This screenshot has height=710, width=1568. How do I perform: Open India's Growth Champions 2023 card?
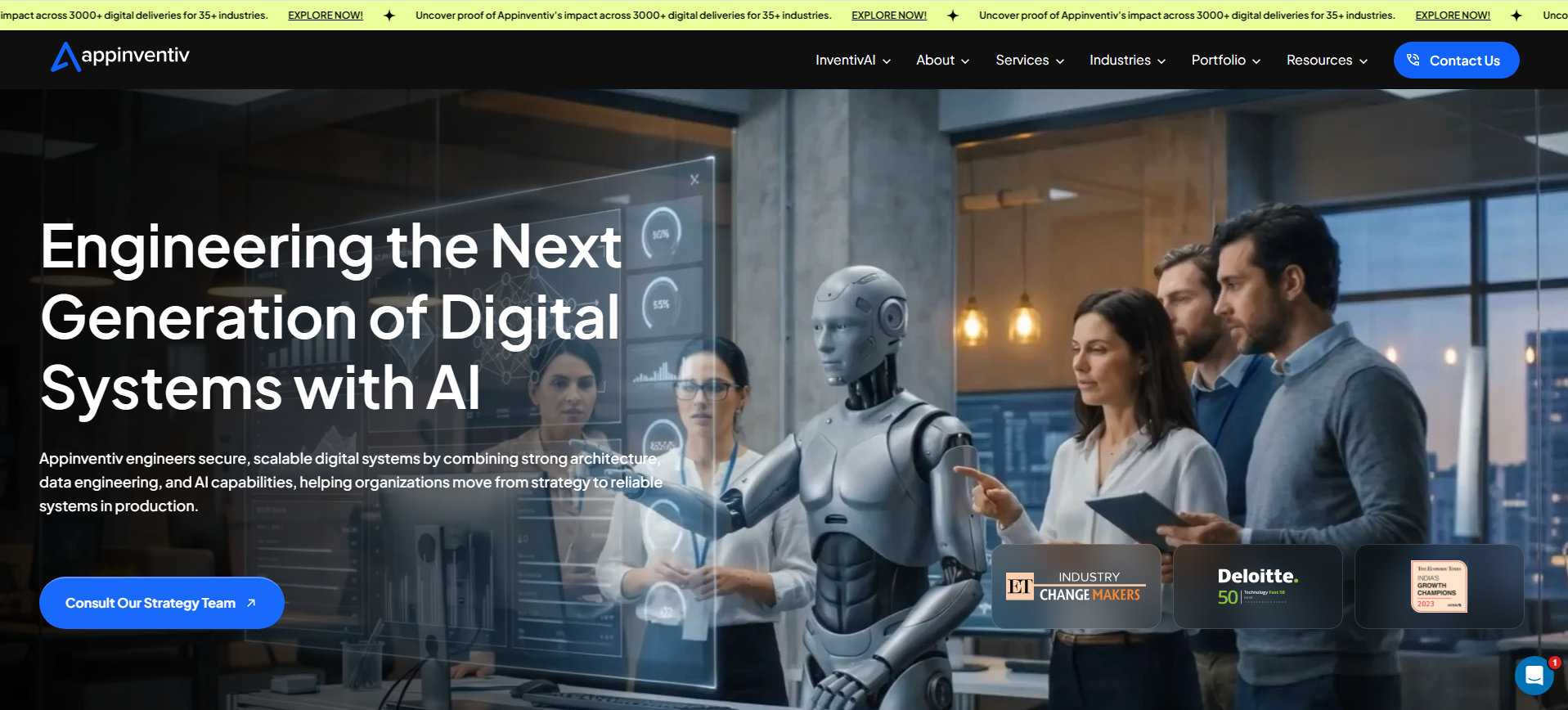tap(1440, 586)
